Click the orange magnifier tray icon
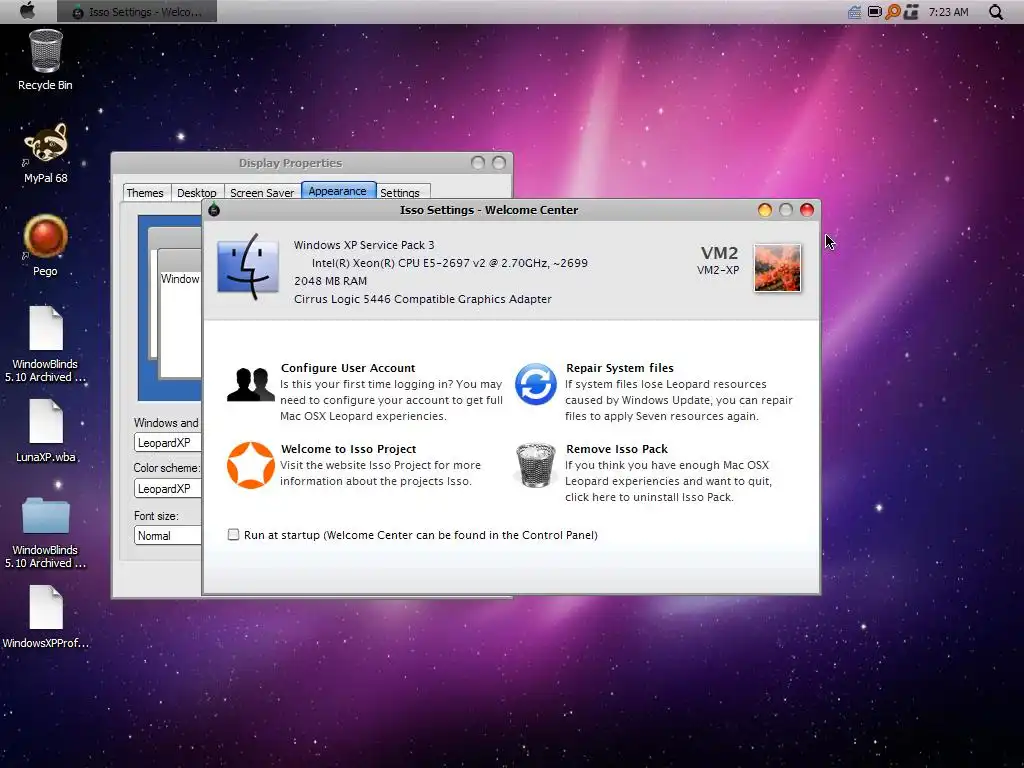The width and height of the screenshot is (1024, 768). pyautogui.click(x=893, y=12)
